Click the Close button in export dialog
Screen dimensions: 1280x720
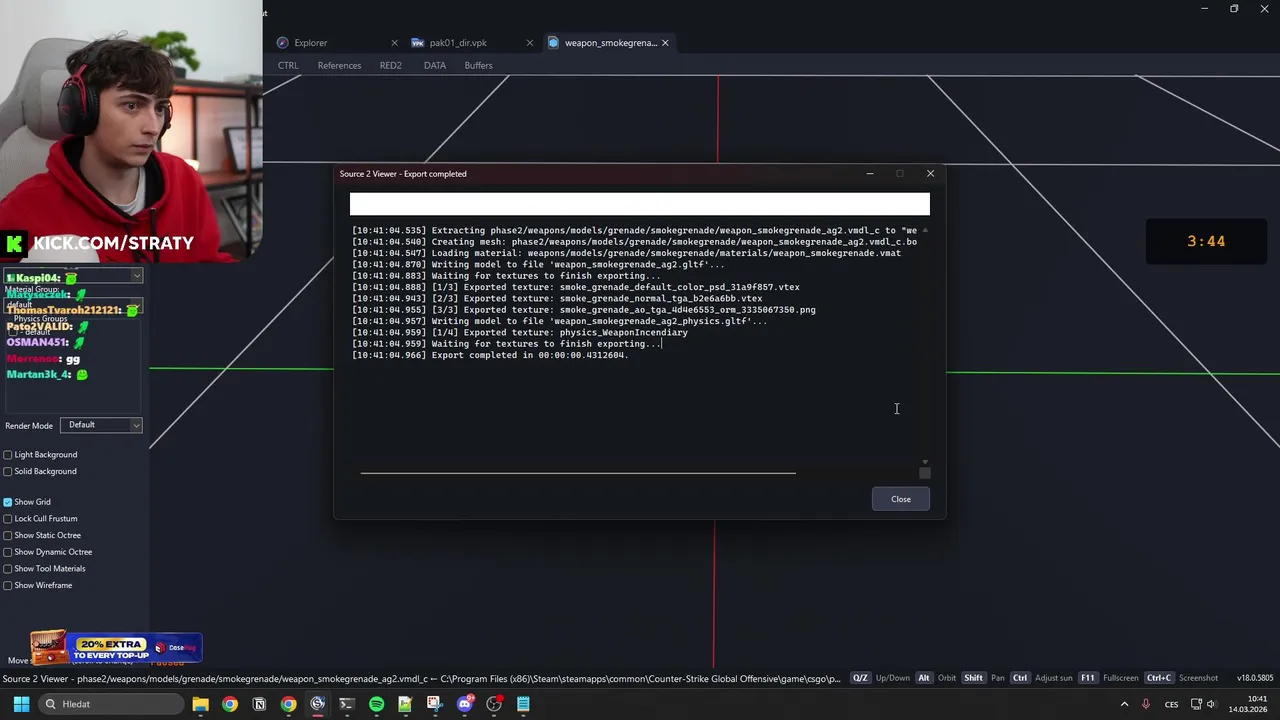[x=900, y=499]
